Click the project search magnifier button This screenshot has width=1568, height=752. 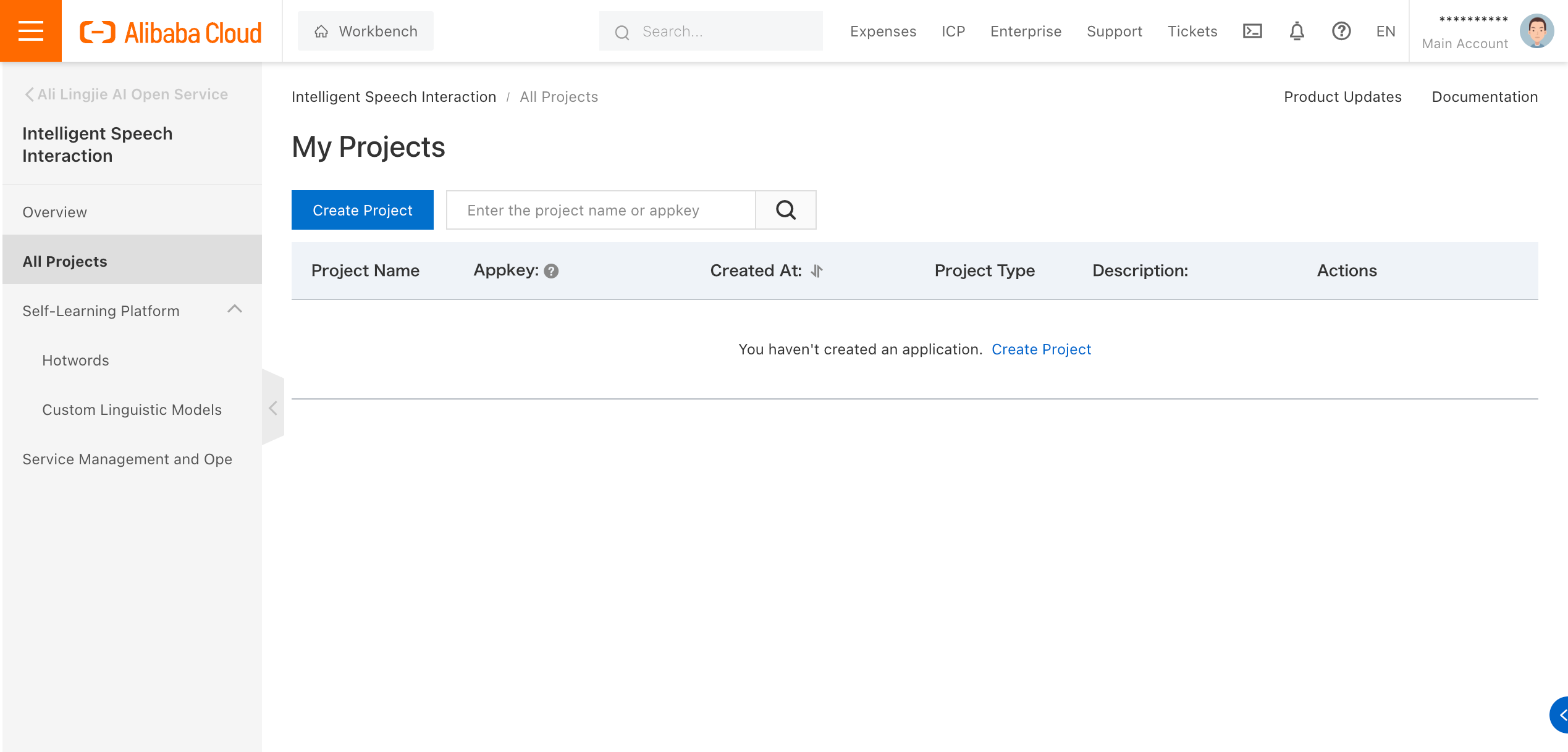click(785, 210)
